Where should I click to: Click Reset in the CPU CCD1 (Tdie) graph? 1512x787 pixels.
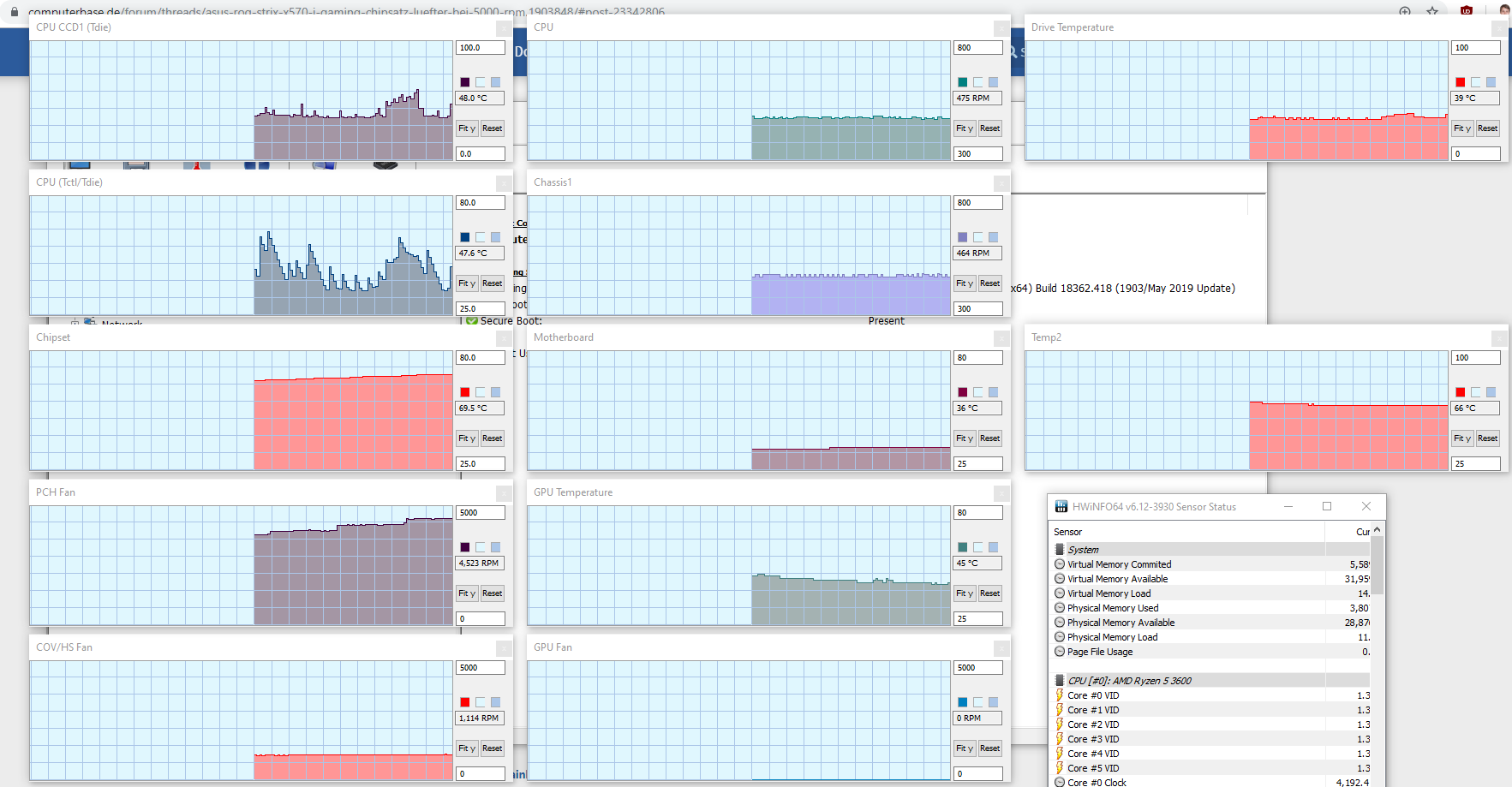coord(493,128)
